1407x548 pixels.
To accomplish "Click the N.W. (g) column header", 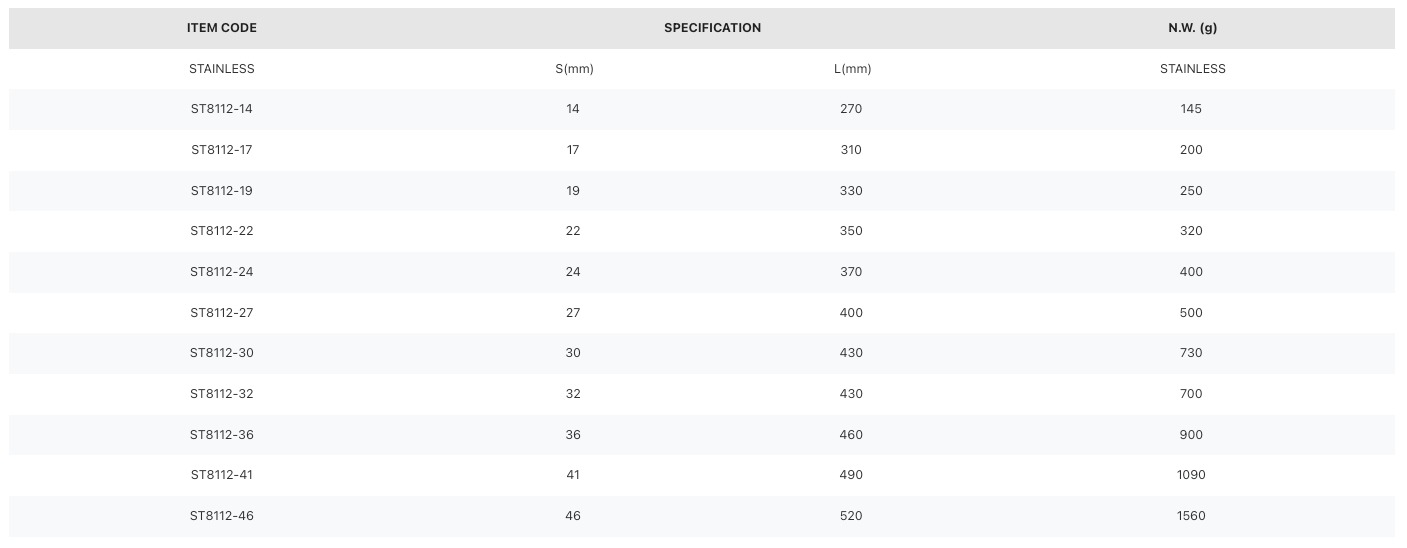I will (x=1192, y=28).
